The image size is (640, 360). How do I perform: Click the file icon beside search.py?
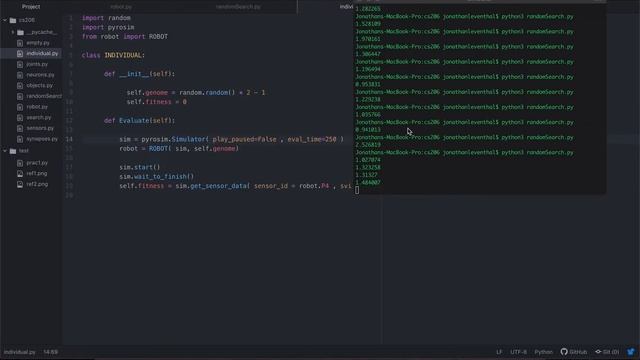pyautogui.click(x=20, y=117)
